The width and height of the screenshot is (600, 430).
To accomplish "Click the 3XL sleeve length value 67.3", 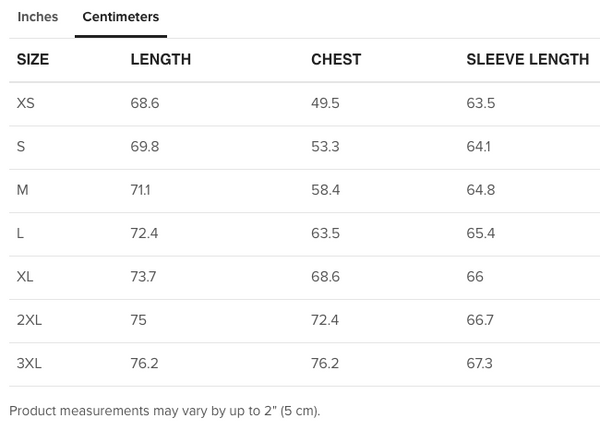I will tap(480, 364).
